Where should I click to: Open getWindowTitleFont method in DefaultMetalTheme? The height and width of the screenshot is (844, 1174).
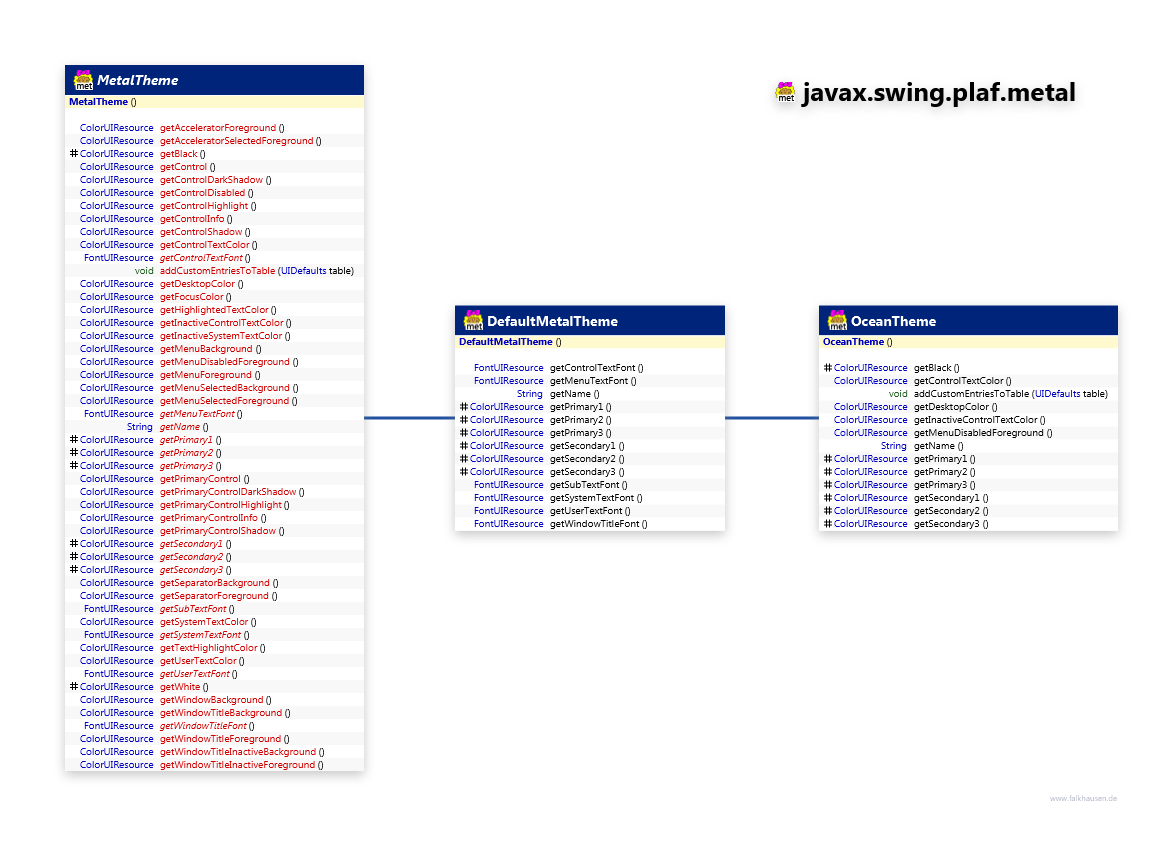pos(595,524)
